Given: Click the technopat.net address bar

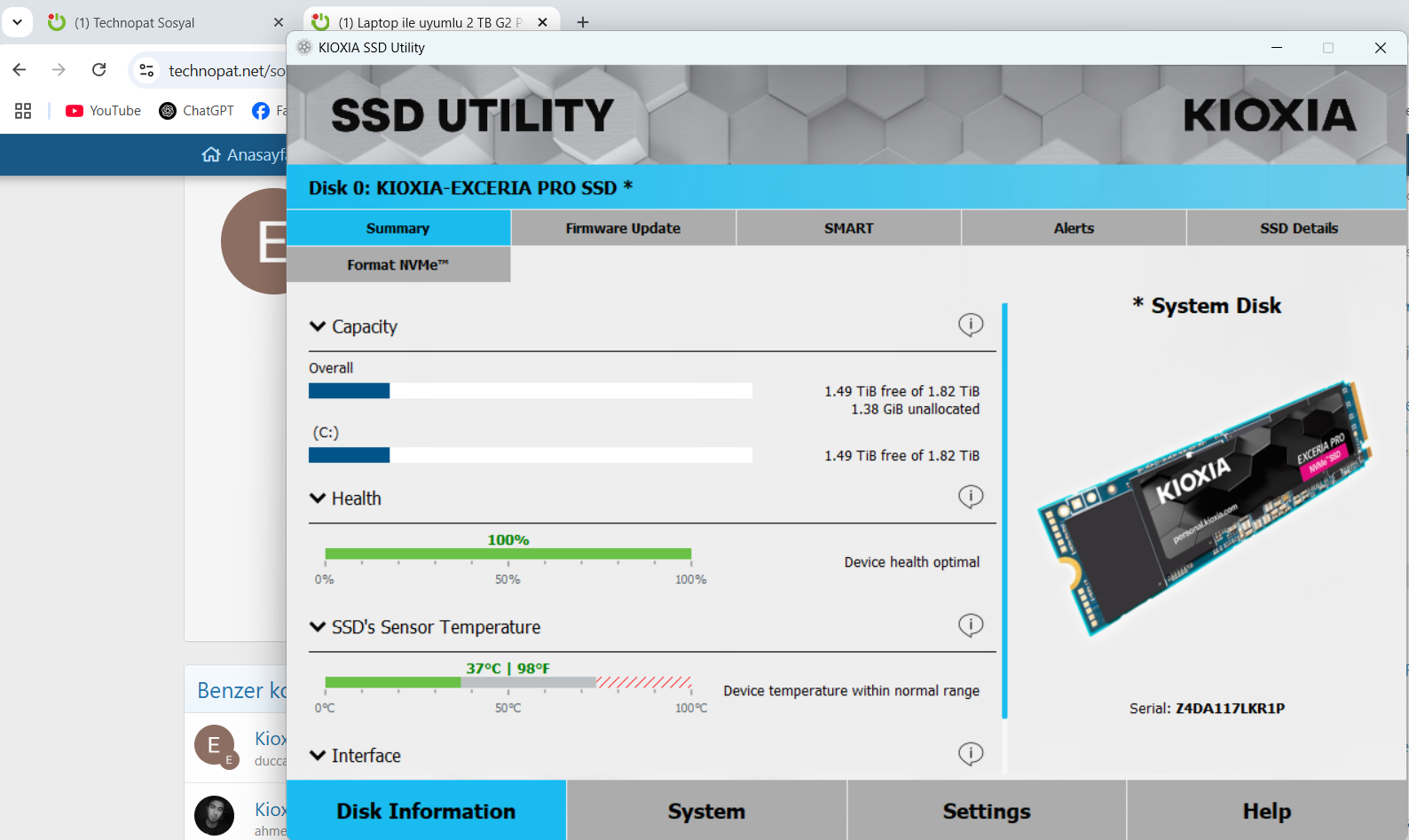Looking at the screenshot, I should 227,71.
